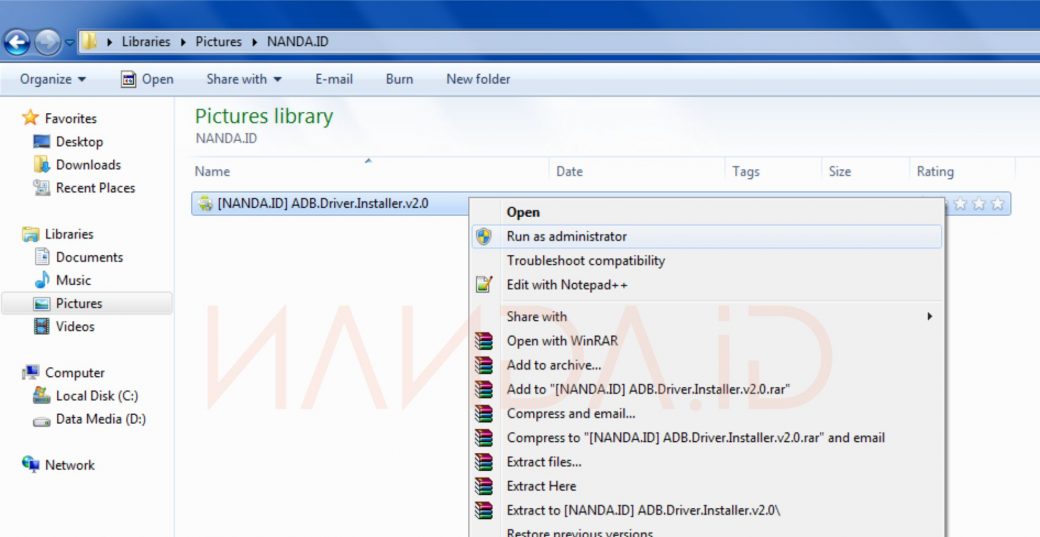Click the Pictures breadcrumb in address bar
This screenshot has width=1040, height=537.
coord(218,42)
